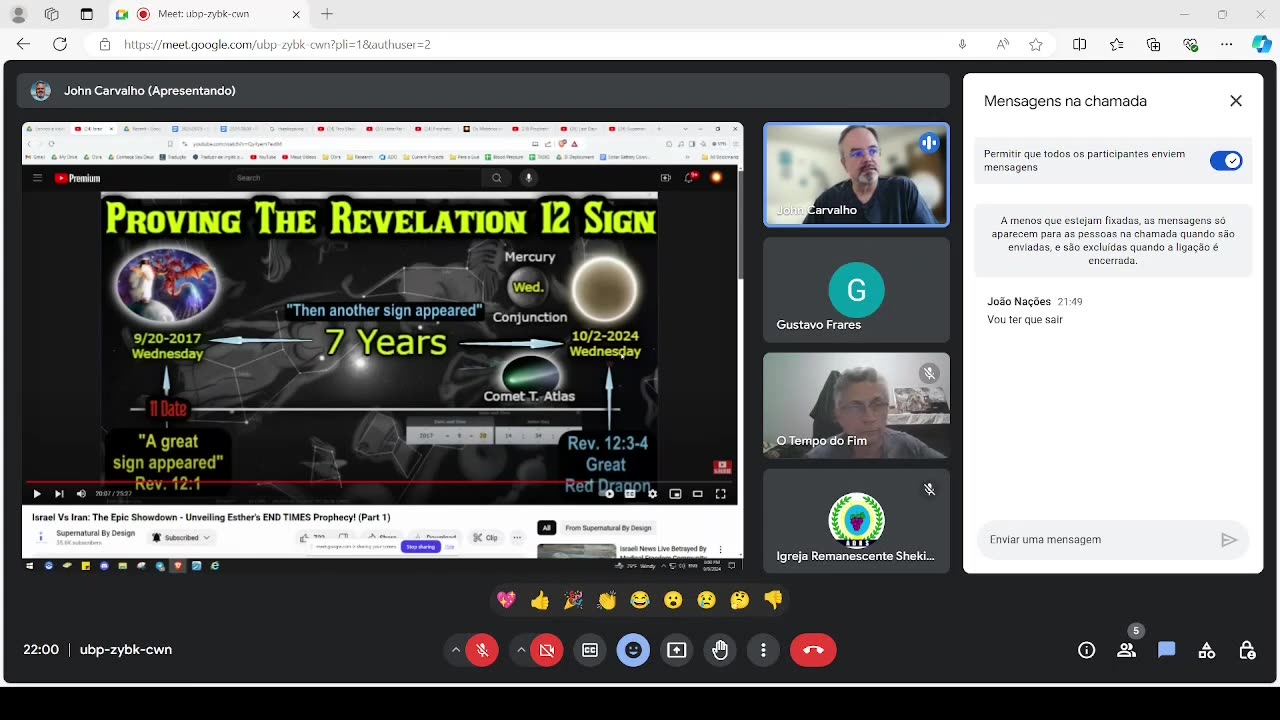Turn on the camera in the call bar

click(x=547, y=650)
